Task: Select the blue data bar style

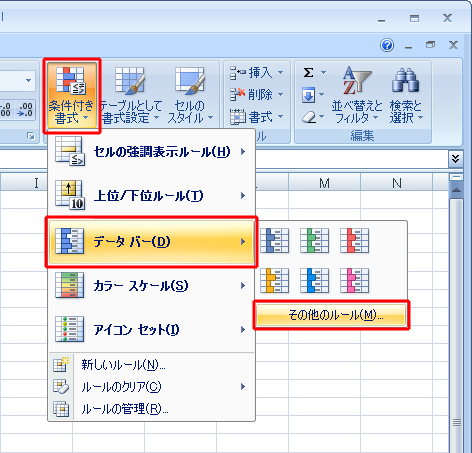Action: tap(274, 240)
